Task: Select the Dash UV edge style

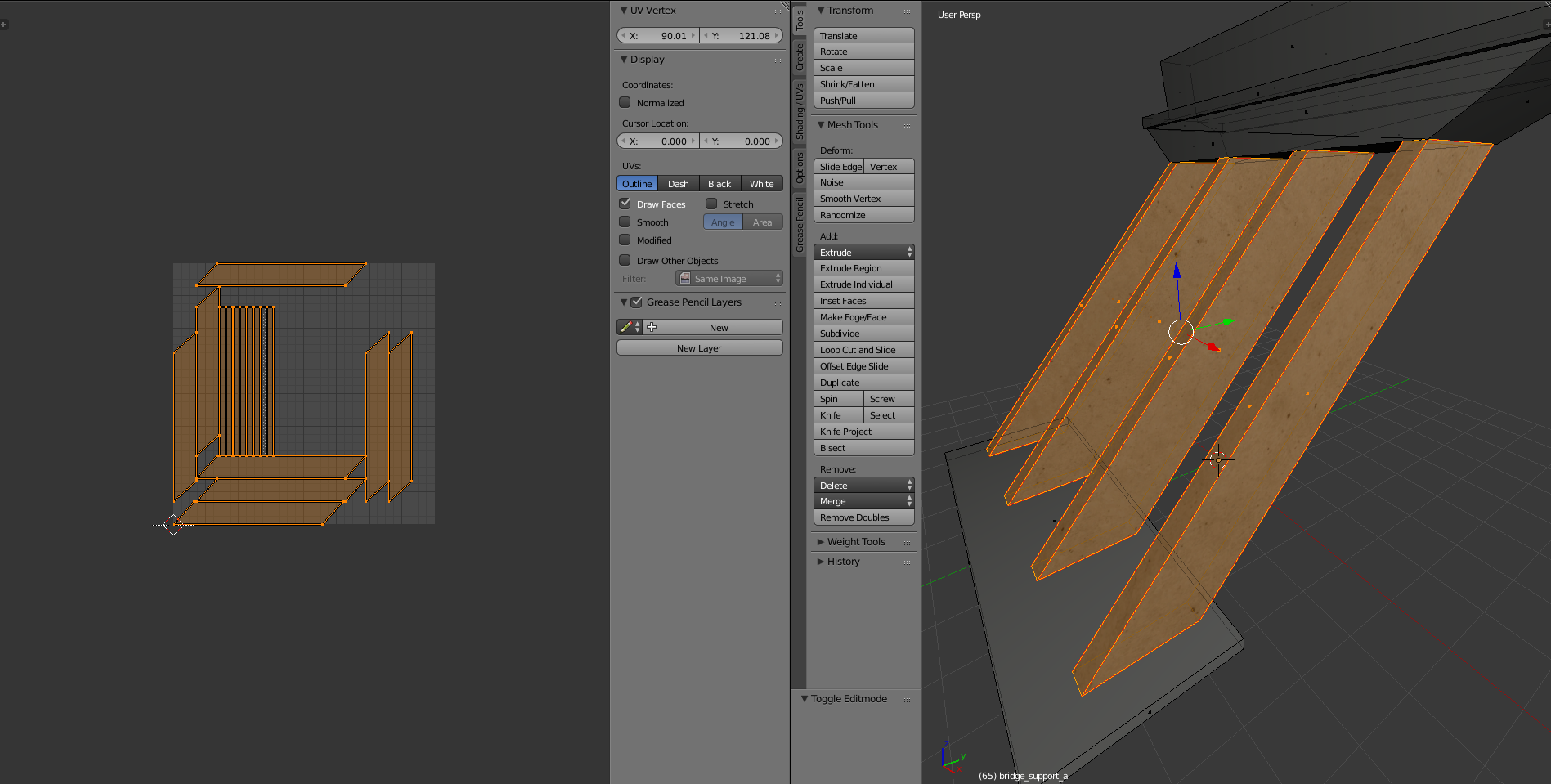Action: [x=678, y=184]
